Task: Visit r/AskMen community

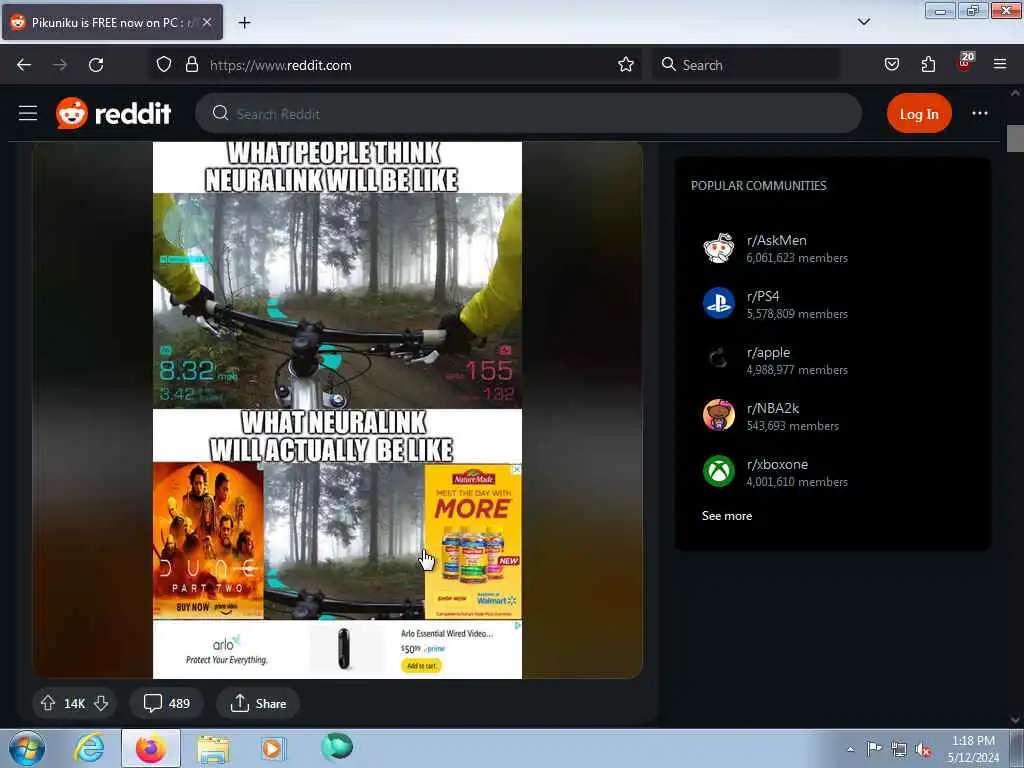Action: pos(776,240)
